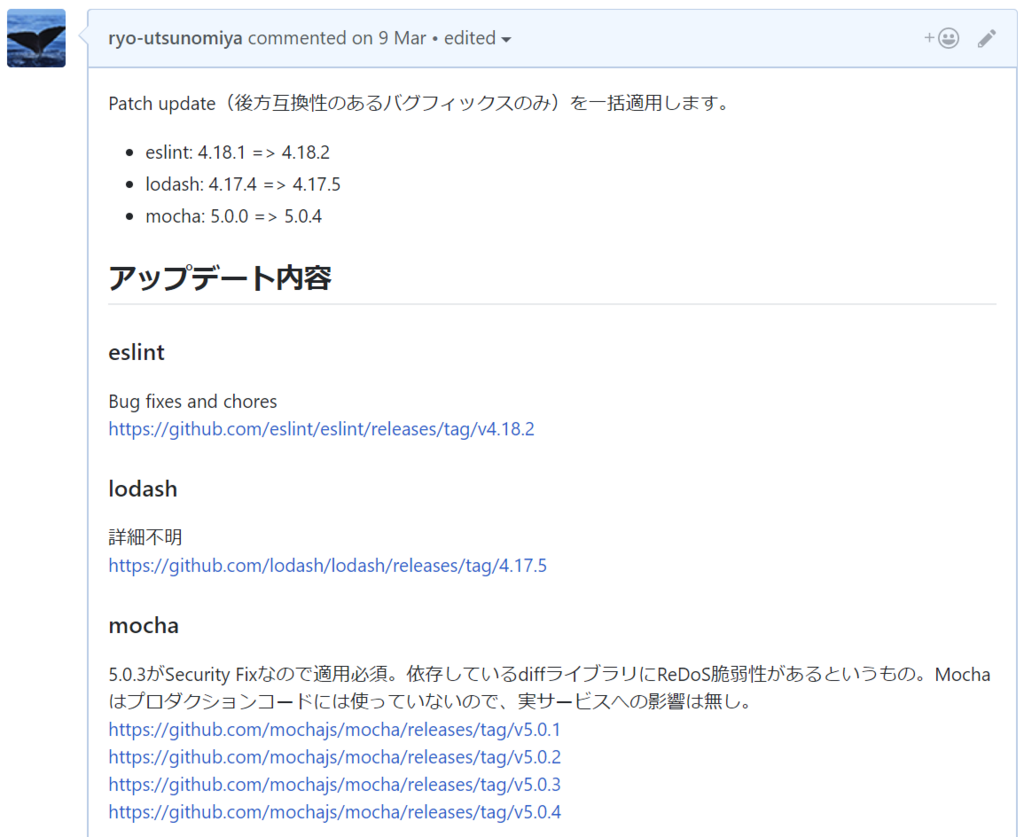
Task: Select the 'eslint: 4.18.1 => 4.18.2' bullet
Action: 238,152
